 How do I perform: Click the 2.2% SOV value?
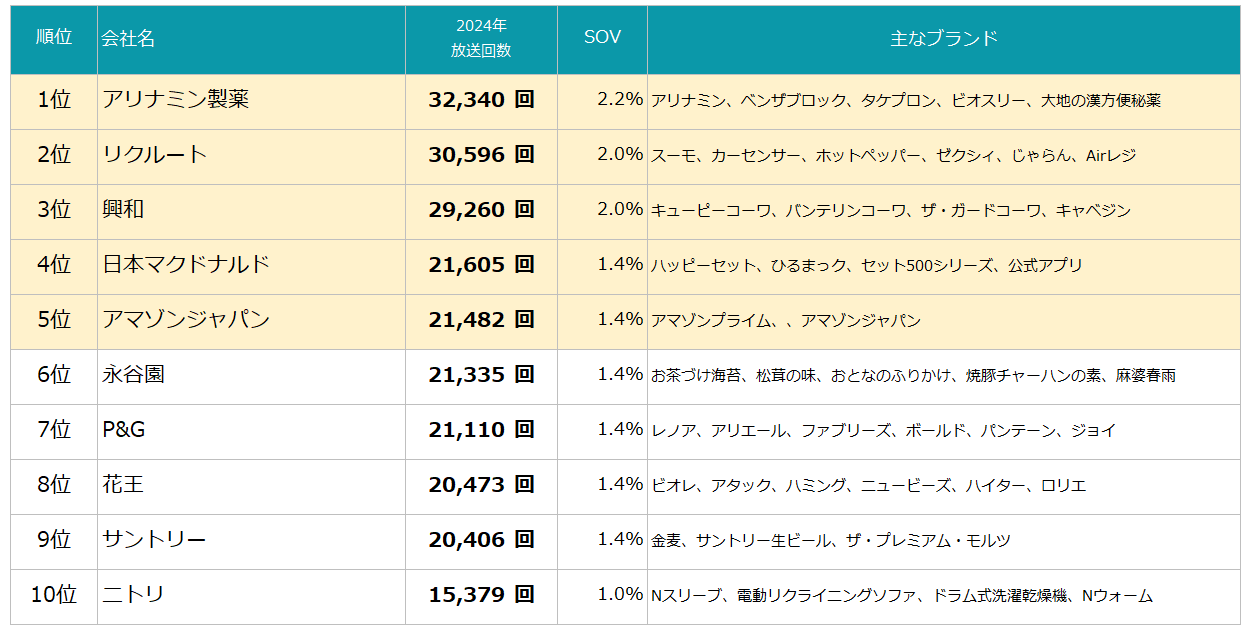coord(619,99)
